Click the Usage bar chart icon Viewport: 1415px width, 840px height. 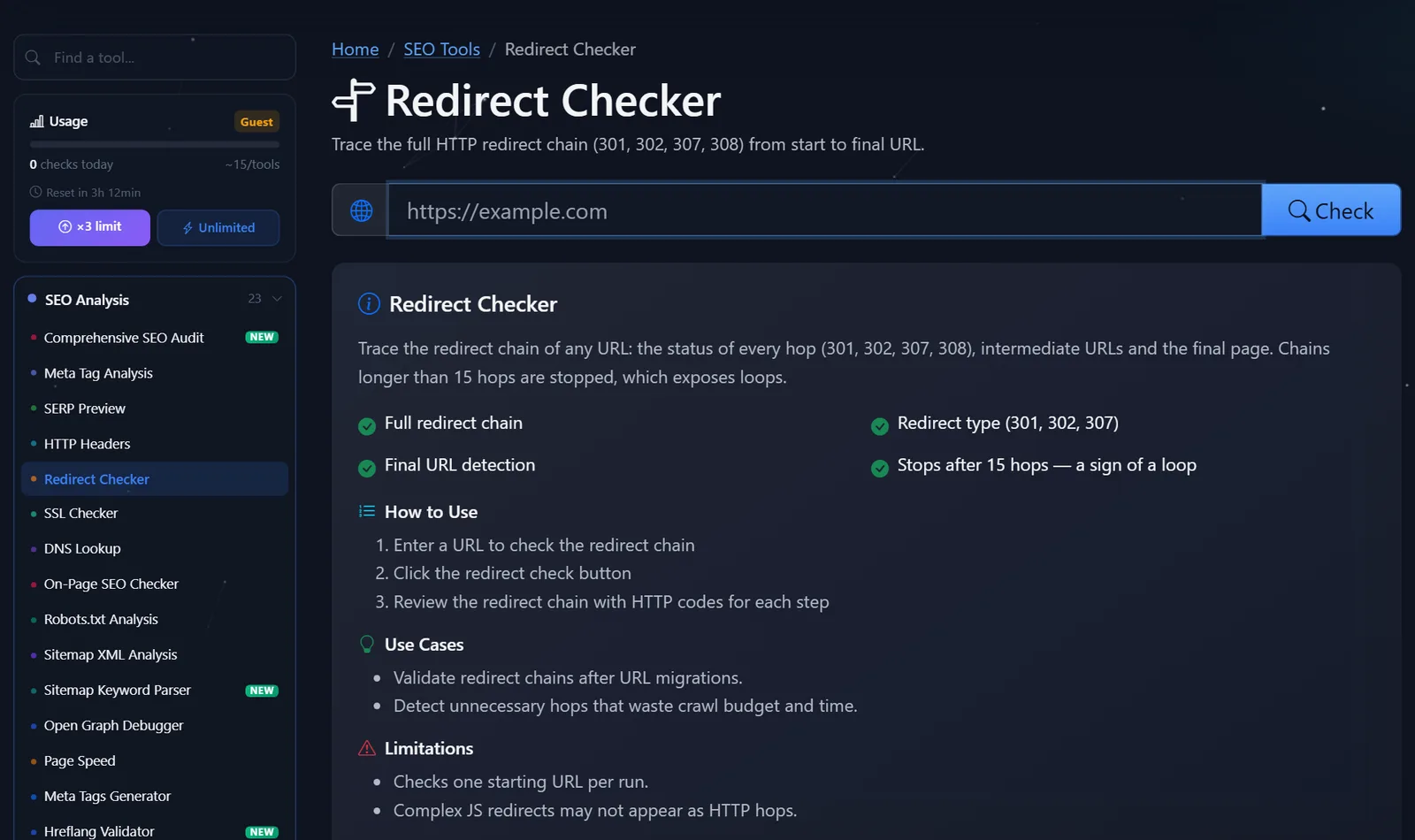tap(36, 121)
